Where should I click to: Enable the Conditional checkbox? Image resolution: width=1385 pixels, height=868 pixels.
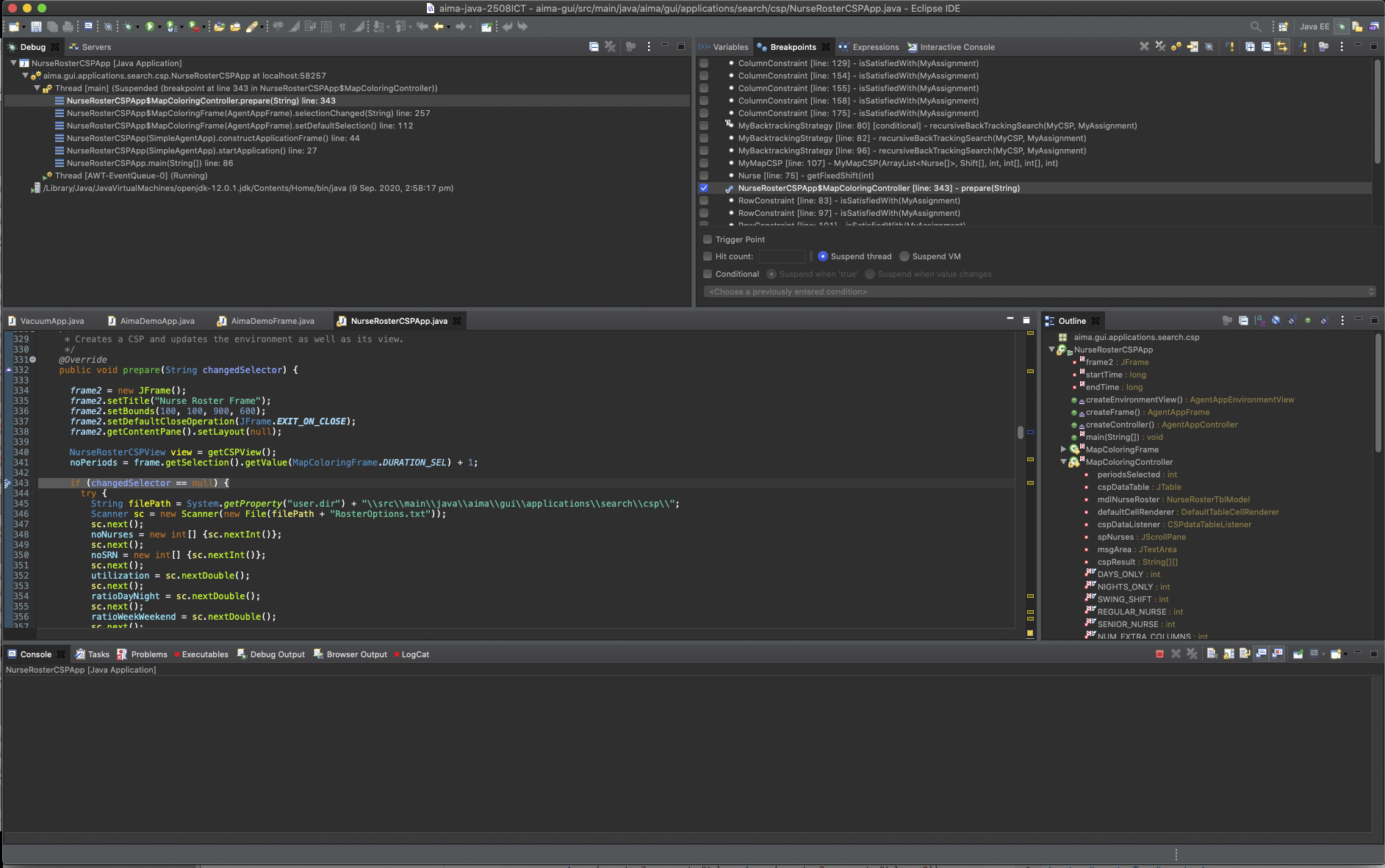[708, 274]
